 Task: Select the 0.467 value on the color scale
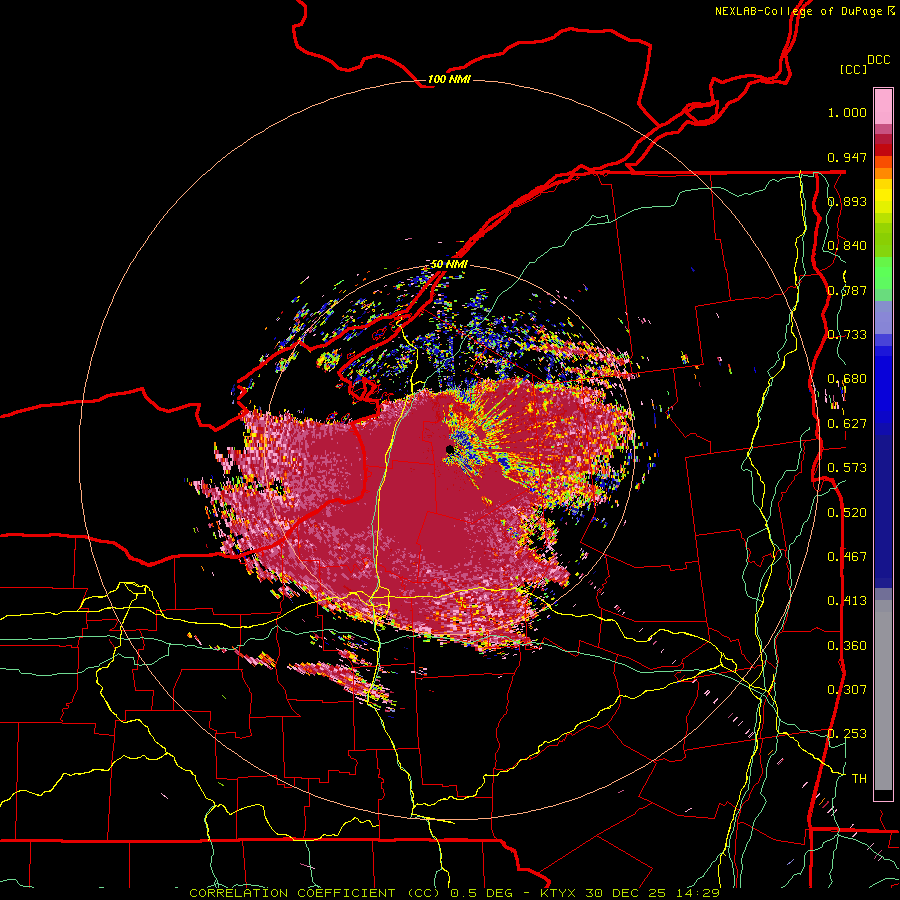pyautogui.click(x=847, y=557)
